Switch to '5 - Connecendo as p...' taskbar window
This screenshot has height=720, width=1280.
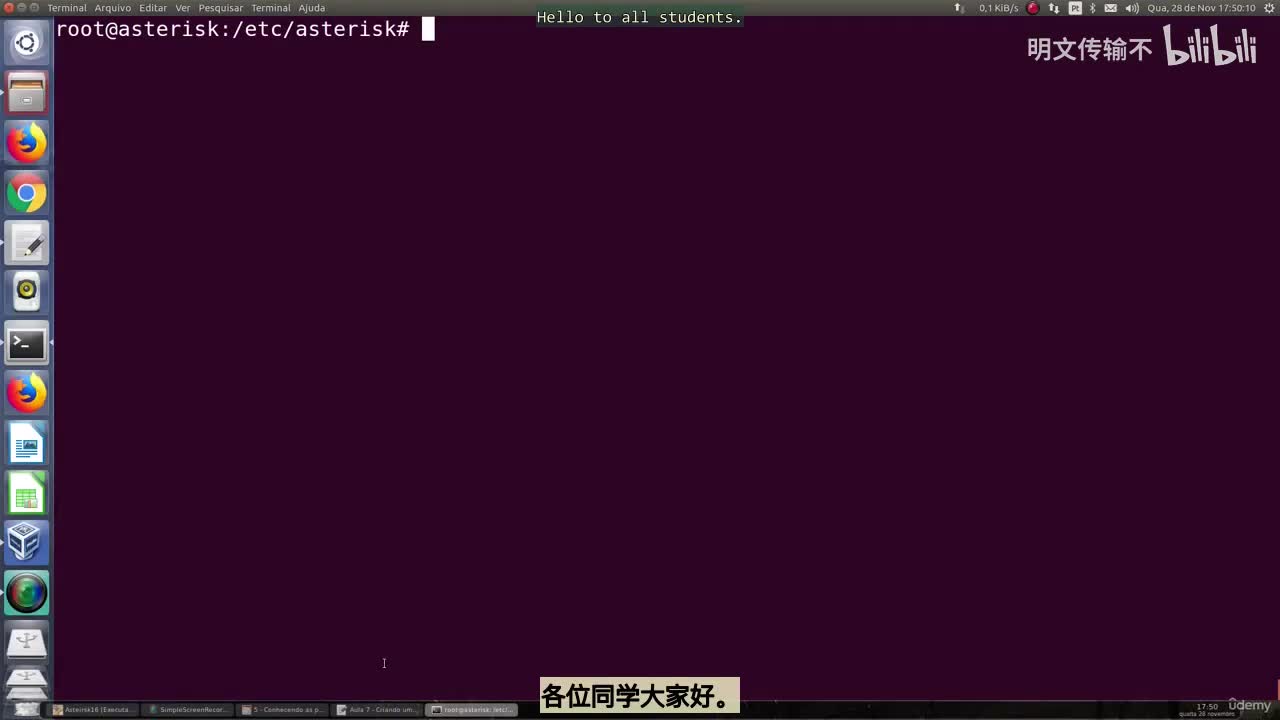(x=283, y=710)
